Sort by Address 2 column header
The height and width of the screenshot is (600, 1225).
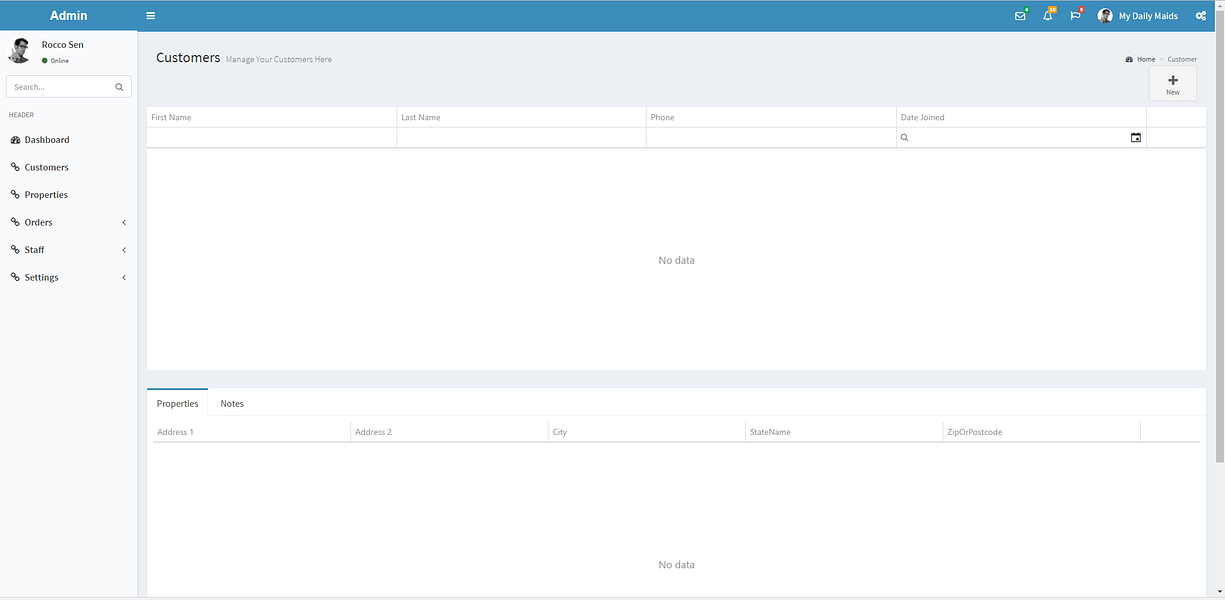tap(449, 432)
